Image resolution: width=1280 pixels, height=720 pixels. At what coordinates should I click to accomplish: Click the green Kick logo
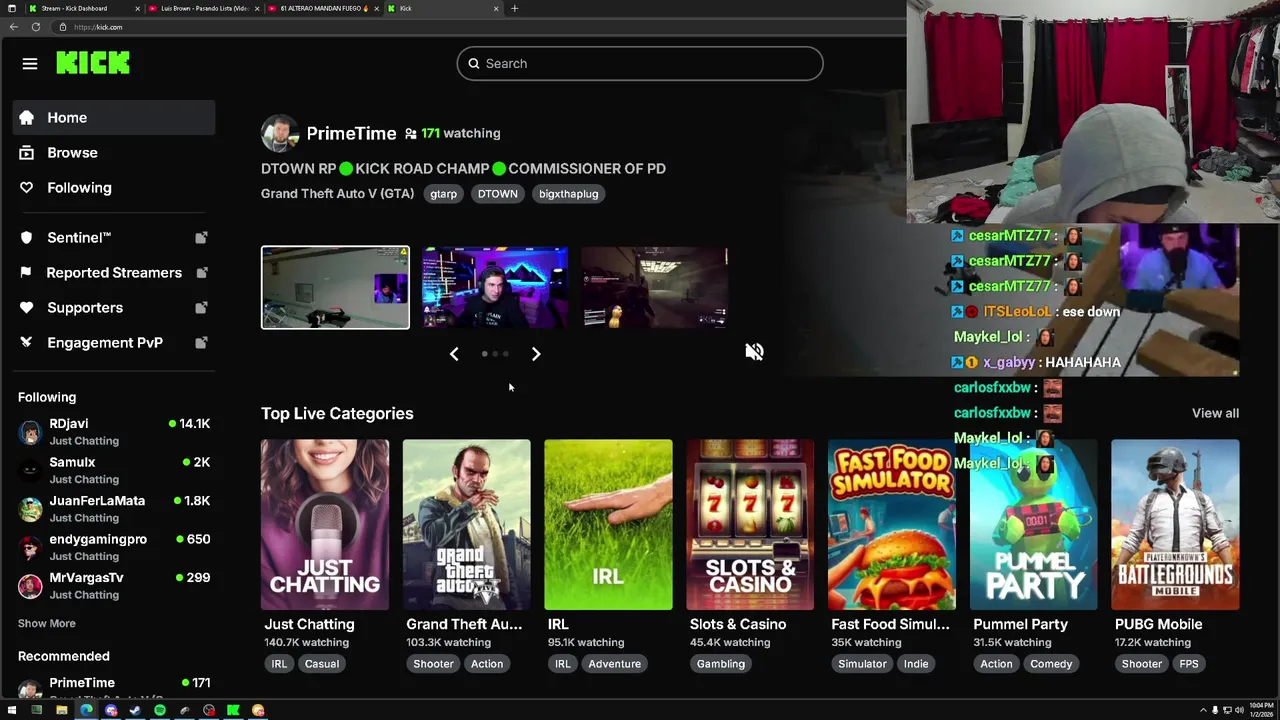[93, 63]
